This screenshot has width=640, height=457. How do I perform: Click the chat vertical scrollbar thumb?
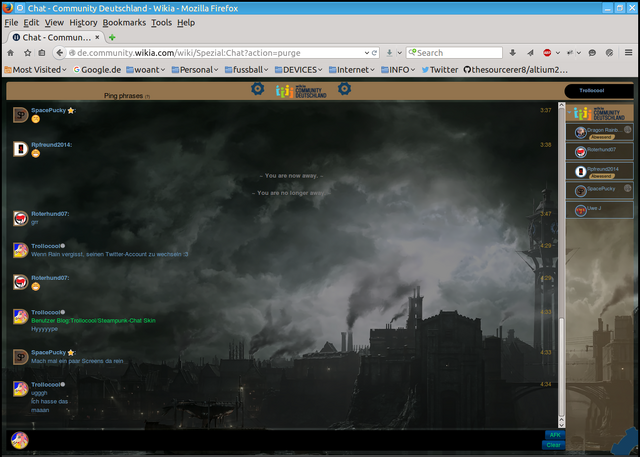[561, 367]
